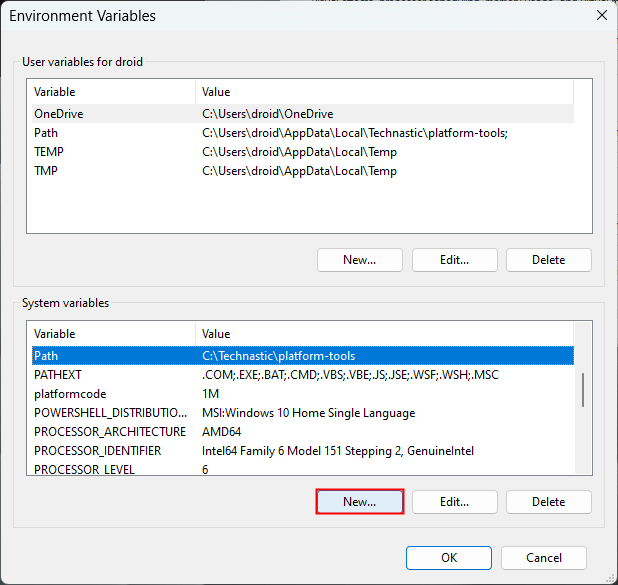618x585 pixels.
Task: Select PROCESSOR_ARCHITECTURE system variable
Action: coord(110,432)
